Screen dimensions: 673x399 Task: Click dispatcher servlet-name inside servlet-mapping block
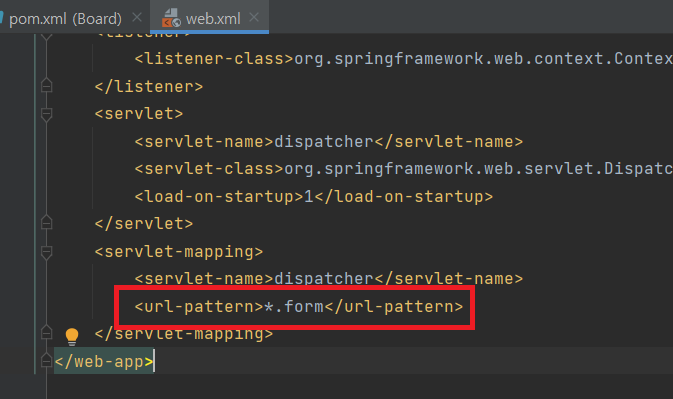point(324,279)
